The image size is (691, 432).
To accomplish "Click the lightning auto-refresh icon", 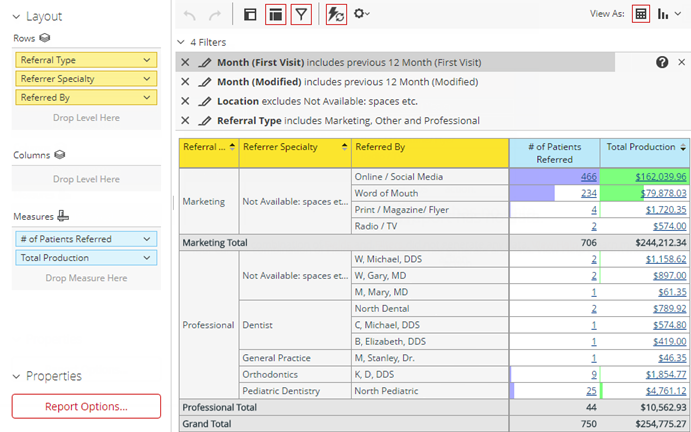I will (x=337, y=15).
